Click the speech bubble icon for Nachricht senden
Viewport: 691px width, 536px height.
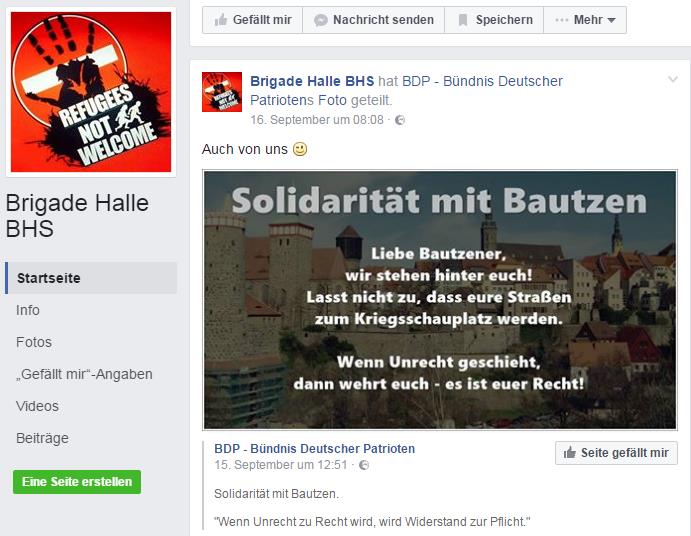[x=320, y=20]
